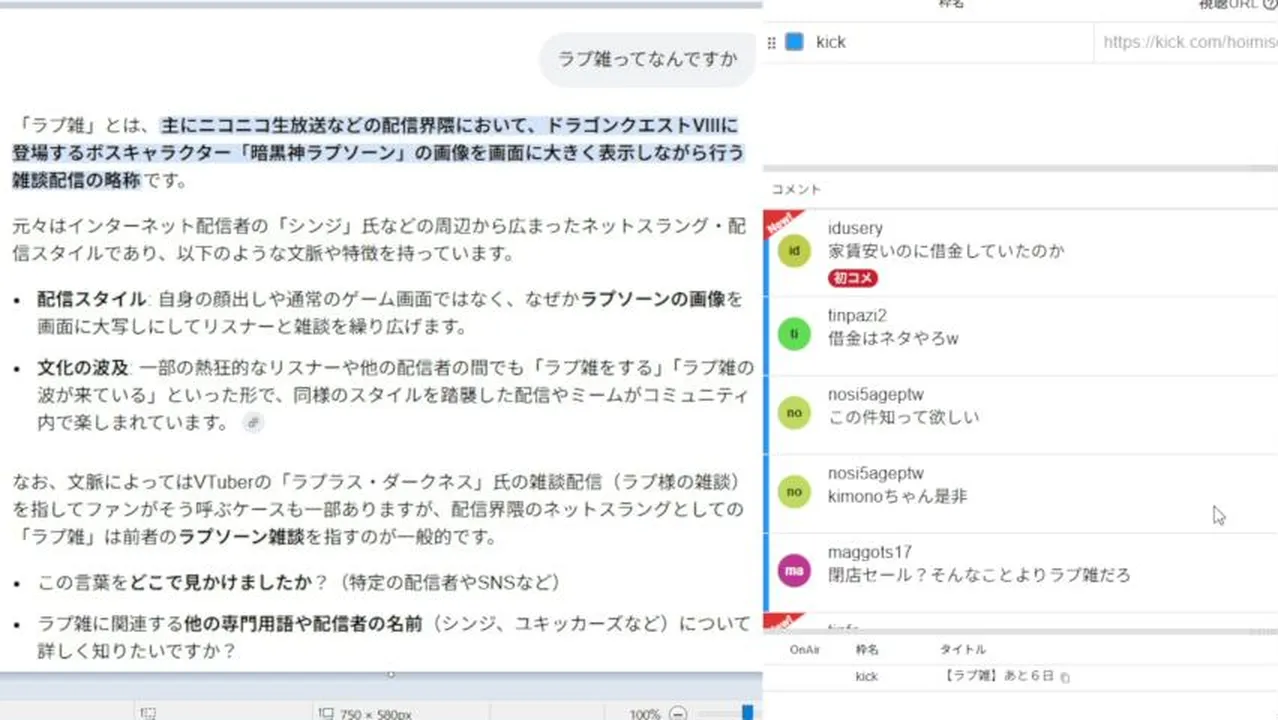
Task: Click tinpazi2's green ti avatar
Action: click(794, 334)
